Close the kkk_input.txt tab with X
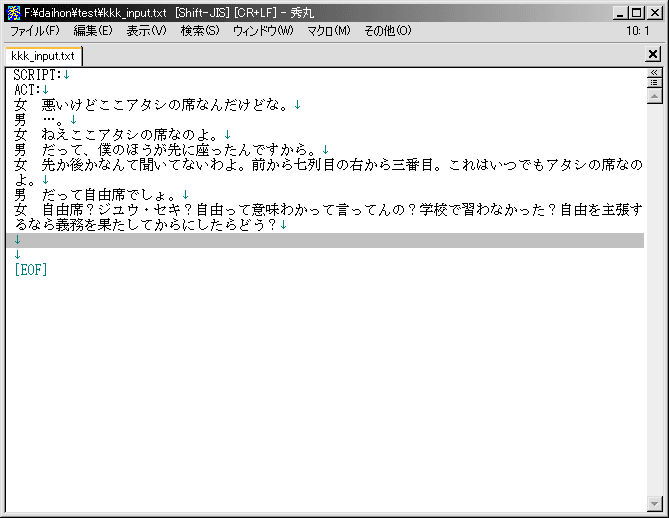The width and height of the screenshot is (669, 518). coord(653,54)
